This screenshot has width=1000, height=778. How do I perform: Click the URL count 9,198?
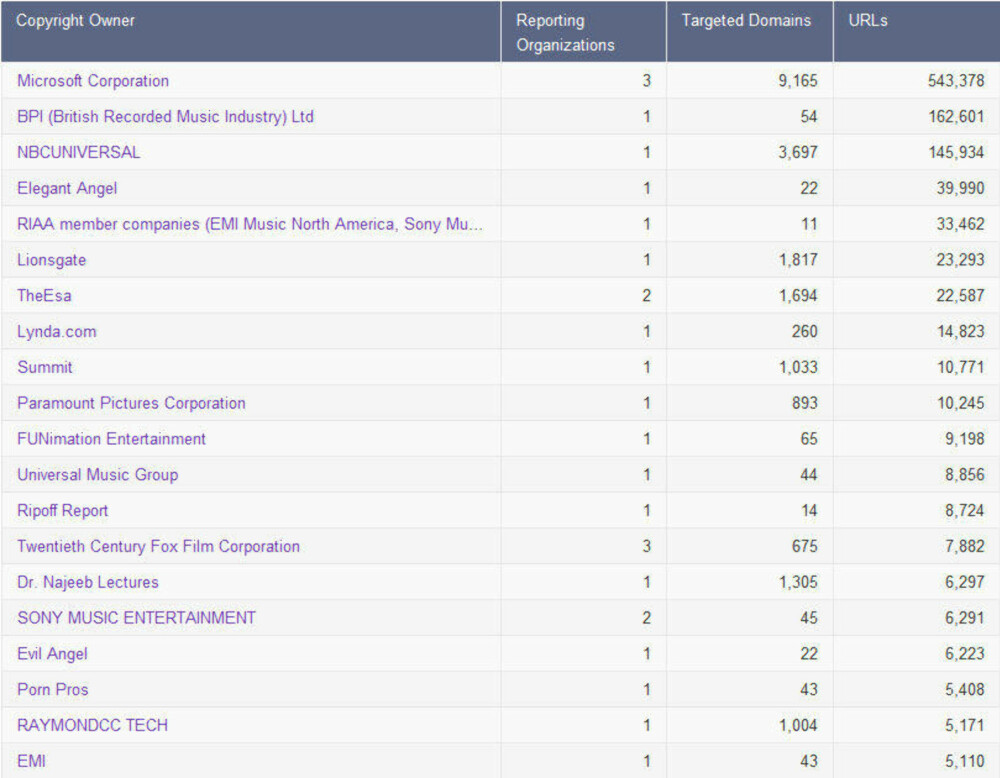coord(965,439)
